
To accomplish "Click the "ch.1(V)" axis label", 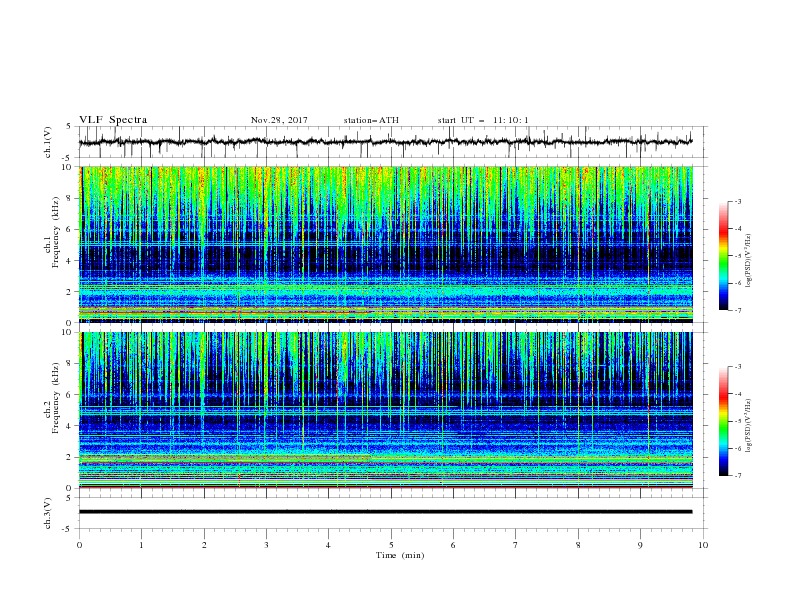I will (x=48, y=142).
